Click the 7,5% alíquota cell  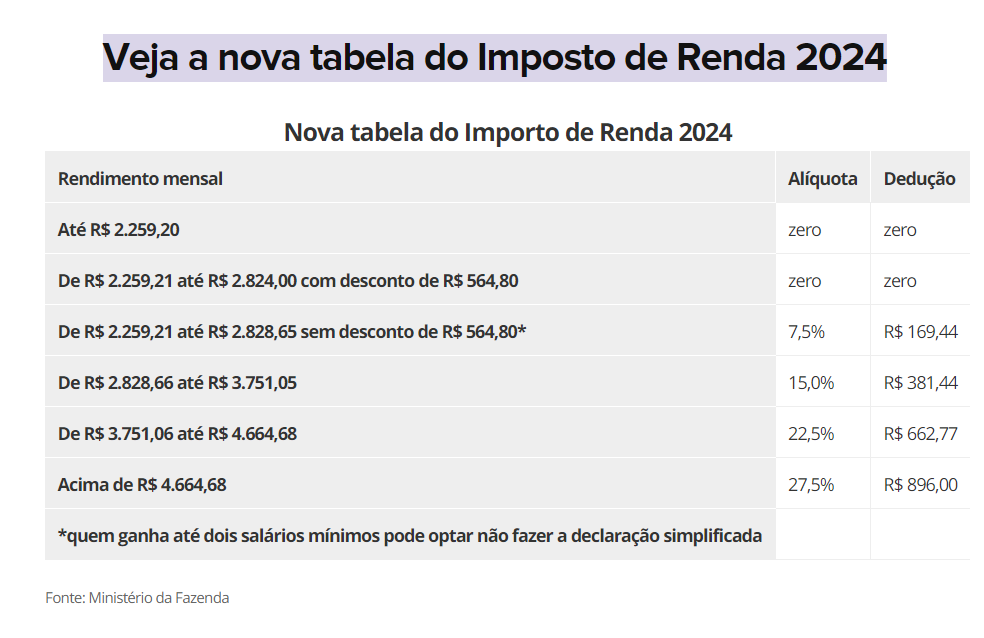(x=806, y=332)
